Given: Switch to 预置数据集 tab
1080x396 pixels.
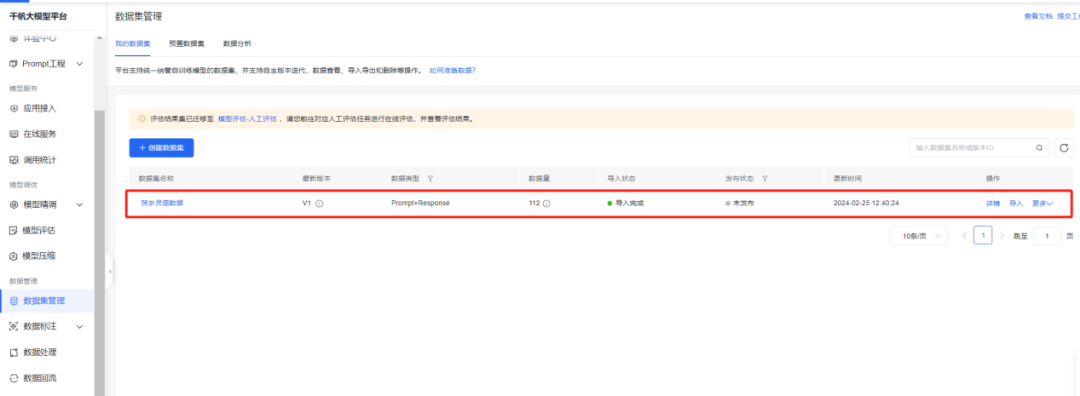Looking at the screenshot, I should click(187, 43).
